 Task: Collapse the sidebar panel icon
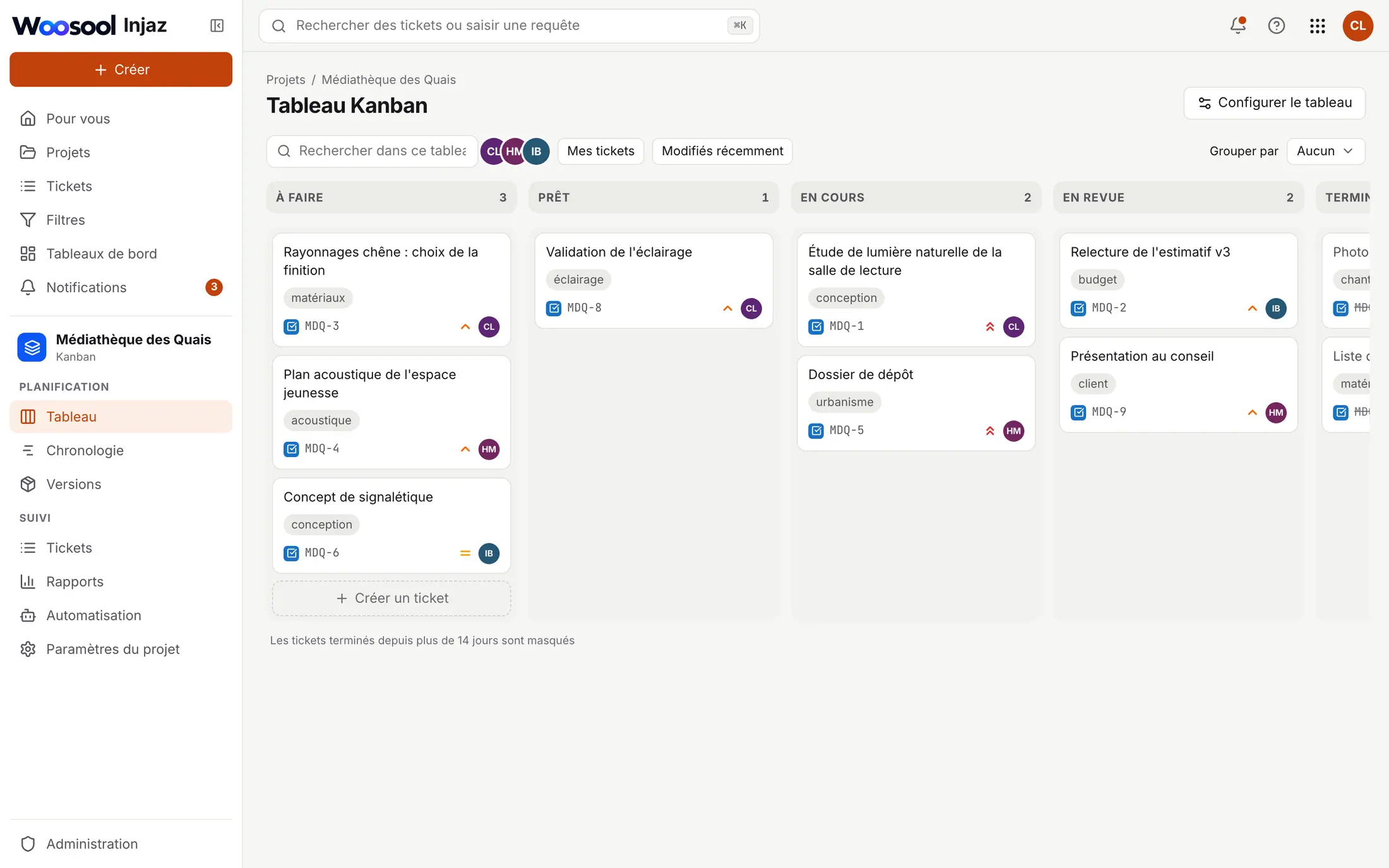(x=217, y=26)
